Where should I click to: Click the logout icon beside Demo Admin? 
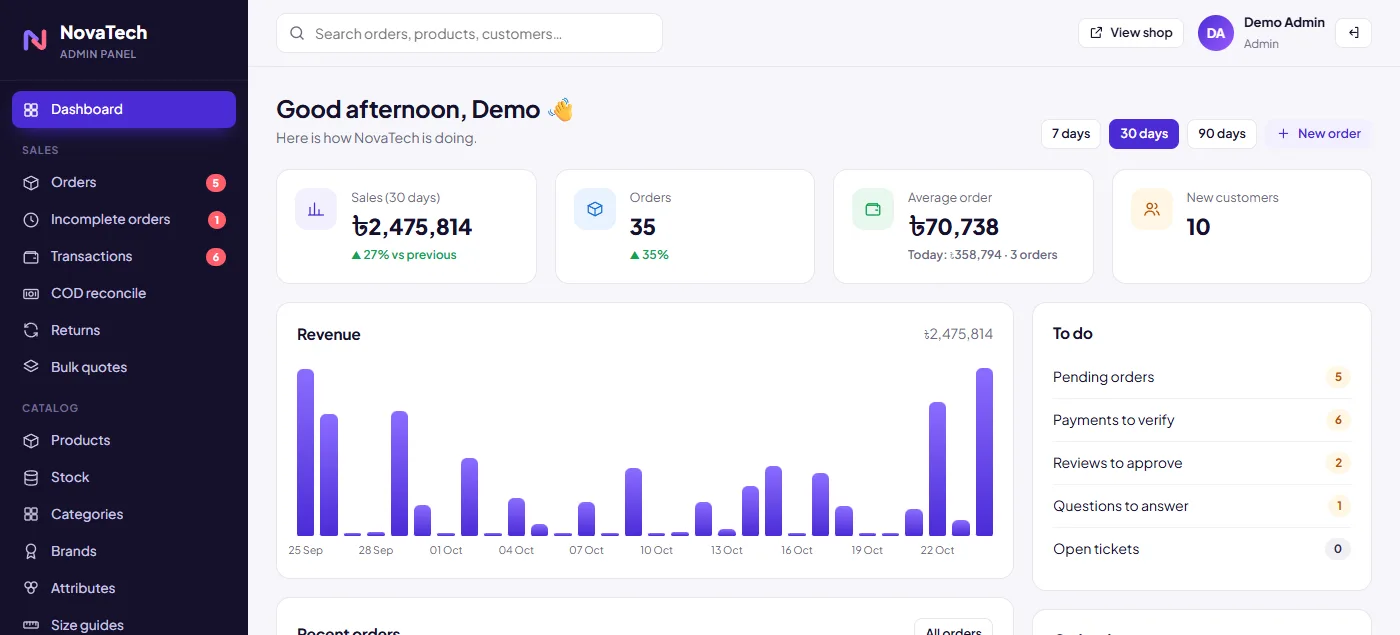click(x=1353, y=33)
